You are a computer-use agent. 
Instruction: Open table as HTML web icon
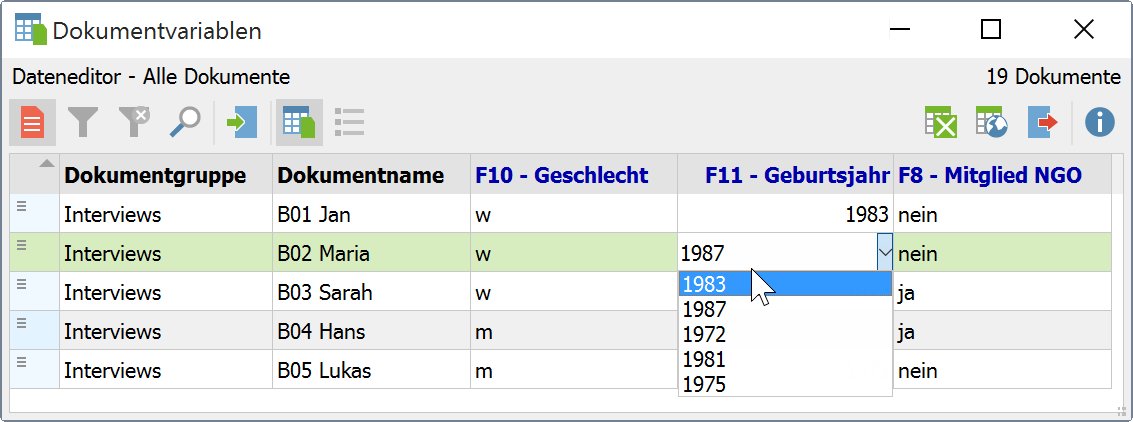click(x=991, y=122)
